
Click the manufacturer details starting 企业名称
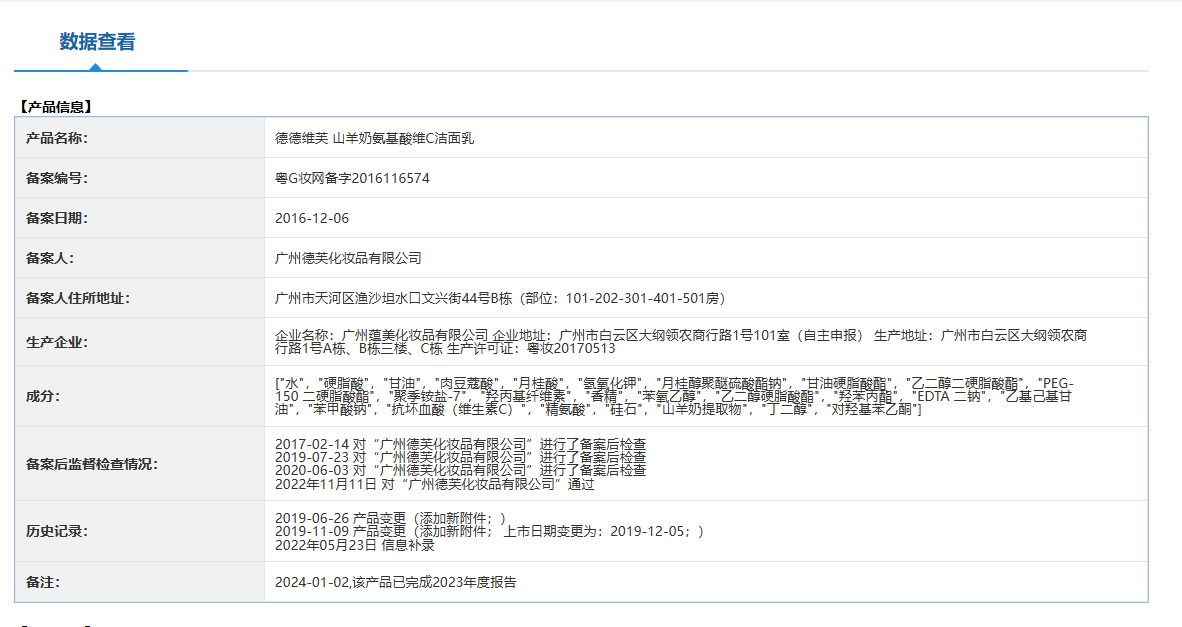click(x=681, y=342)
